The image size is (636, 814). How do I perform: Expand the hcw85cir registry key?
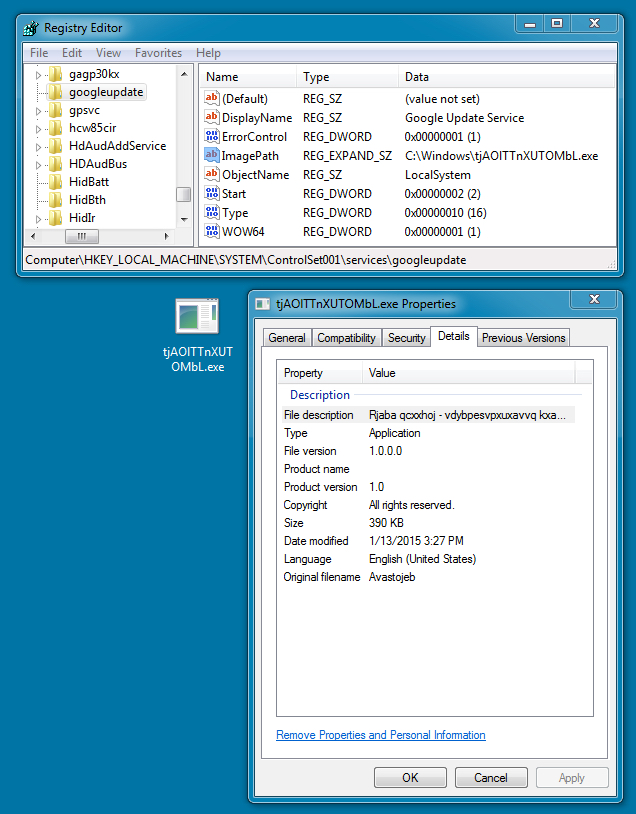point(39,129)
